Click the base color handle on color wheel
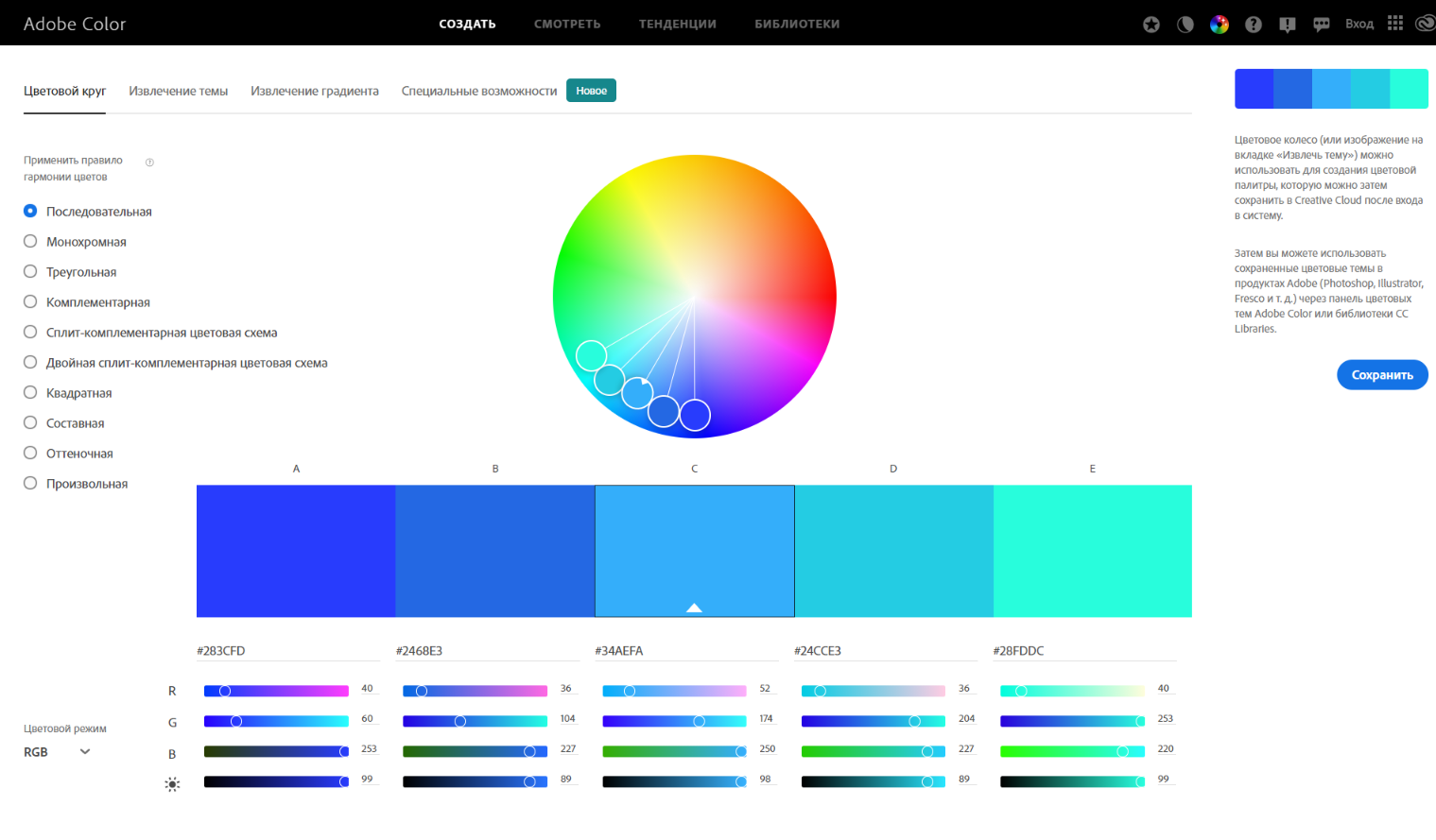The width and height of the screenshot is (1436, 840). point(638,392)
